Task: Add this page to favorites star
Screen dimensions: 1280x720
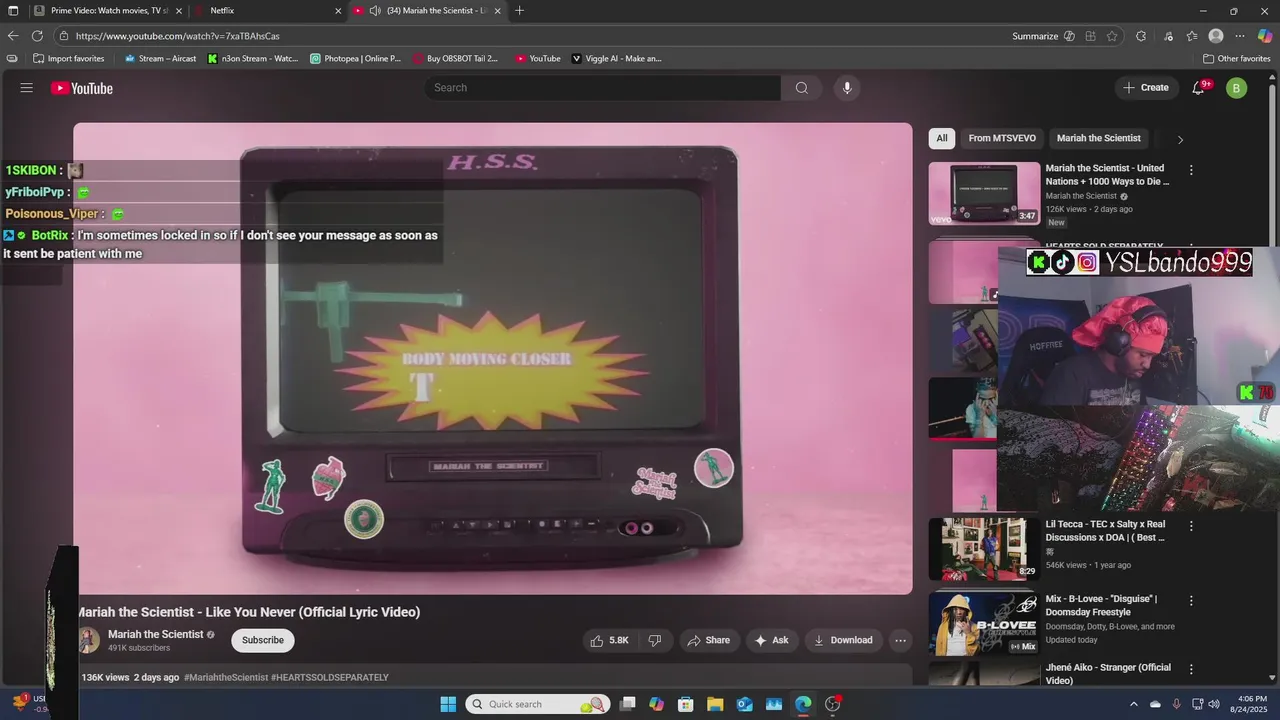Action: click(1112, 36)
